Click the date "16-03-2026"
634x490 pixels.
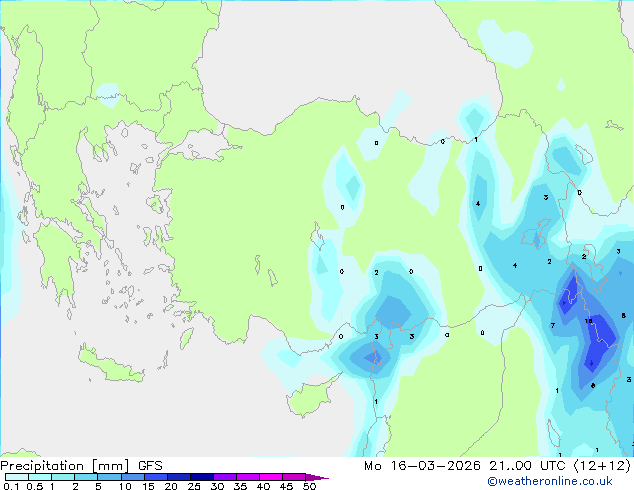pos(436,466)
